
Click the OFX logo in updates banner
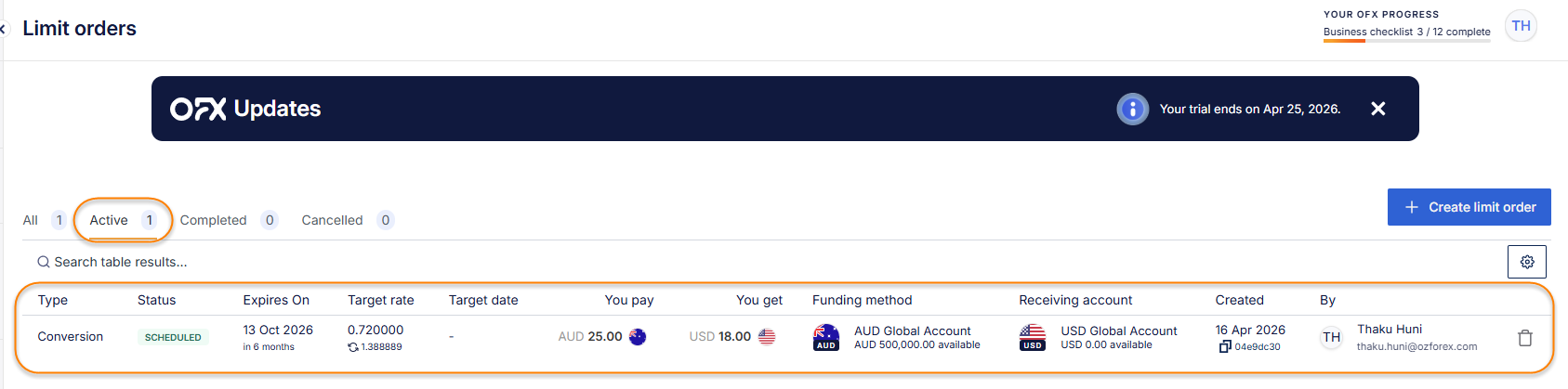198,110
